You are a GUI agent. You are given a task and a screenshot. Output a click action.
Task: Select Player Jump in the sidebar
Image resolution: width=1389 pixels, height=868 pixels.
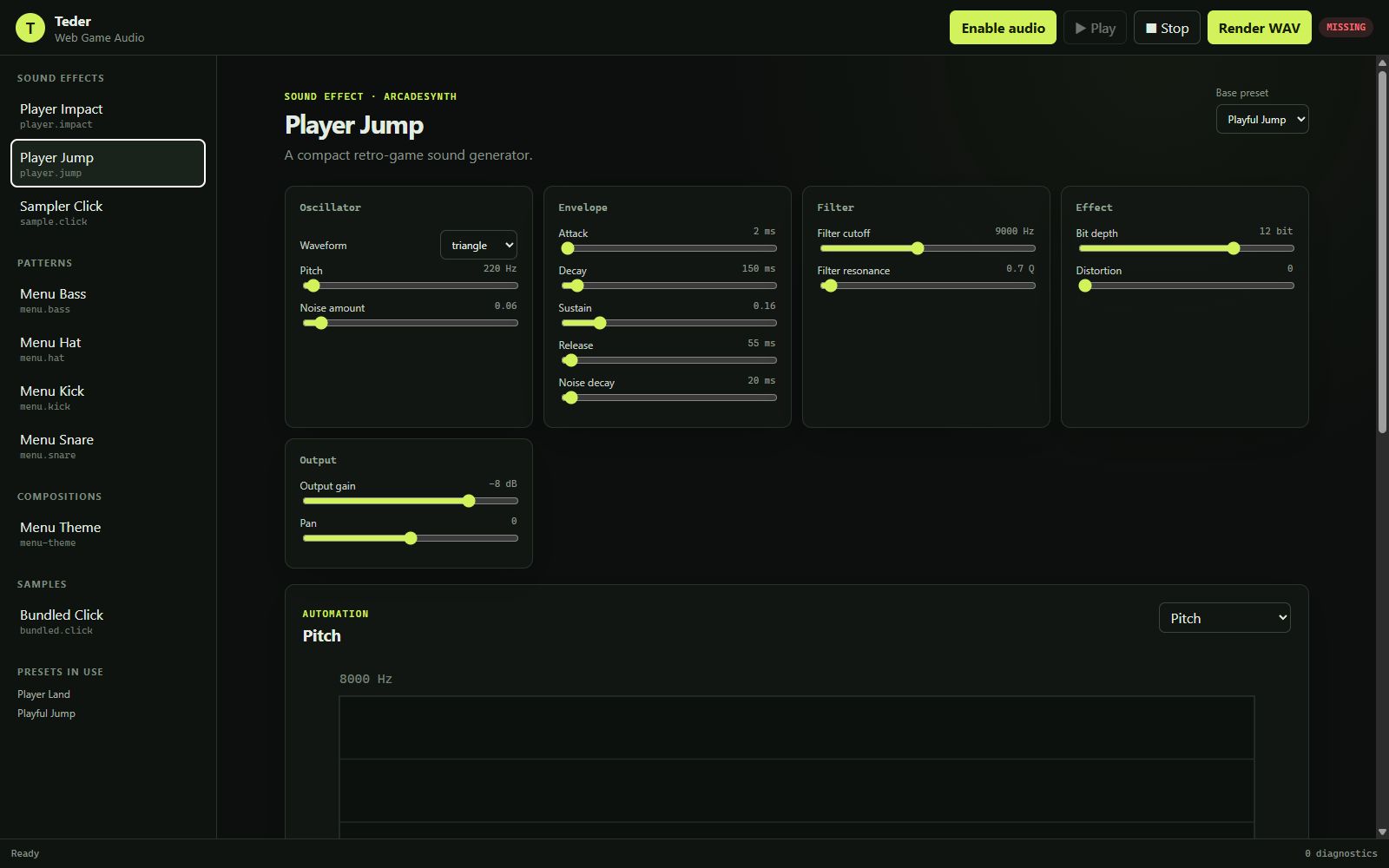pos(108,163)
